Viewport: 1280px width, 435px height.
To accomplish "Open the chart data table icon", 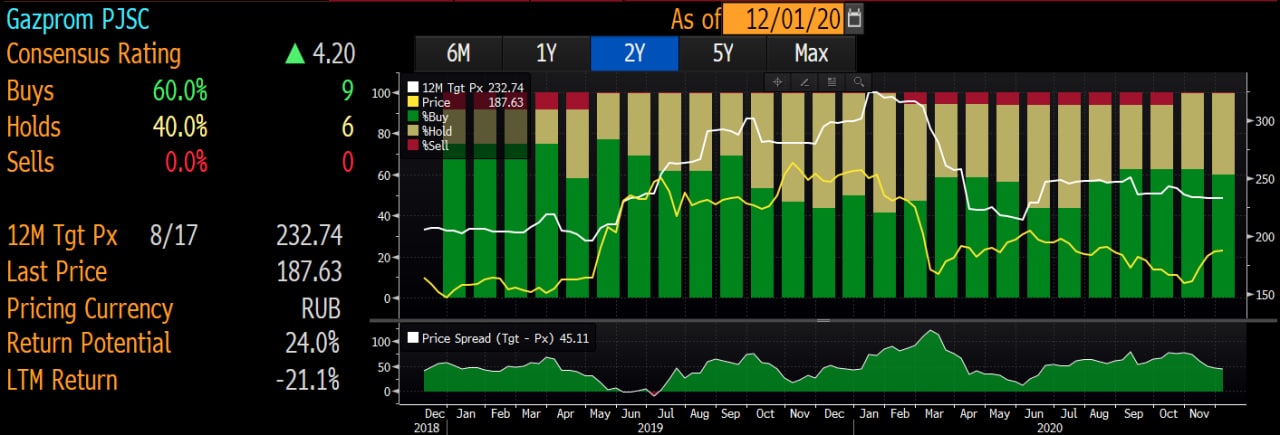I will [830, 81].
